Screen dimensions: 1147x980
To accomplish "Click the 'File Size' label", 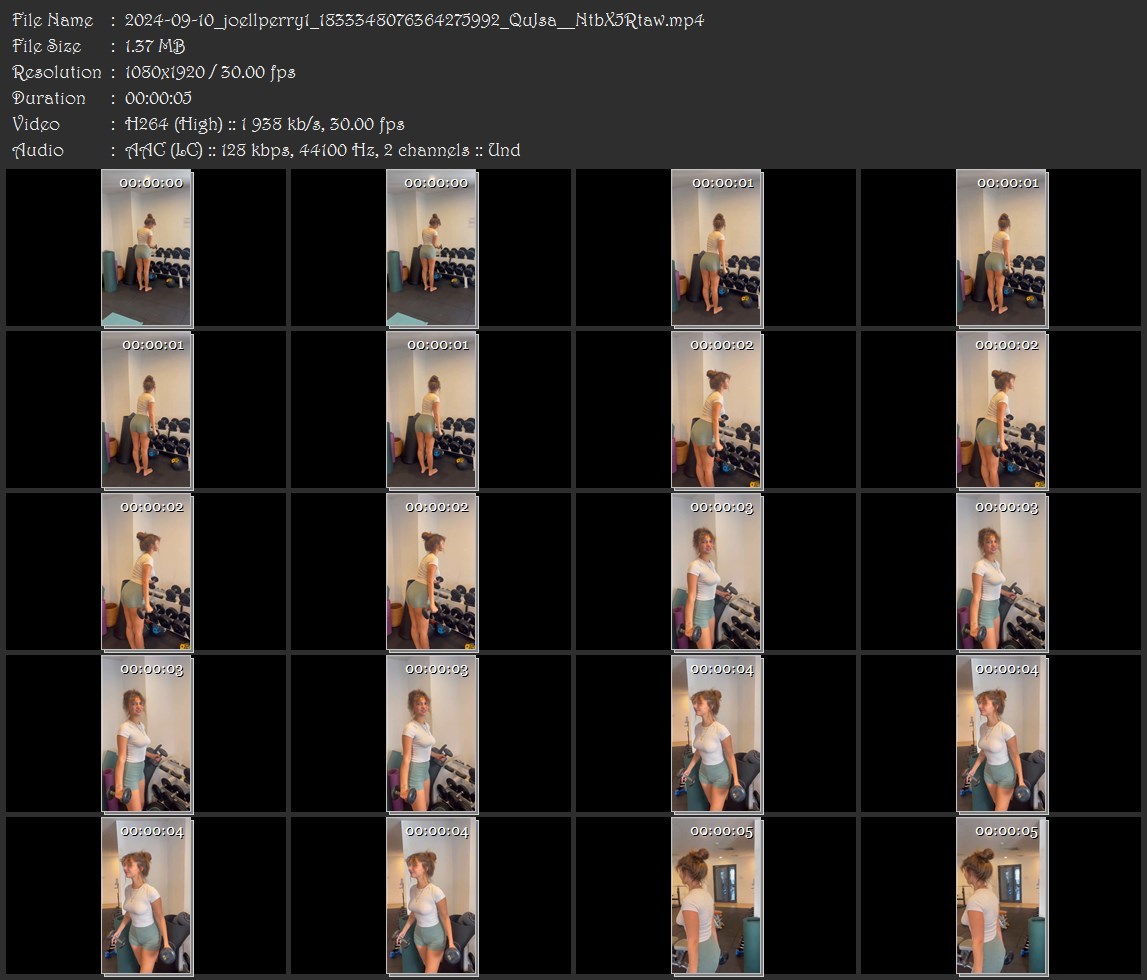I will click(x=47, y=46).
